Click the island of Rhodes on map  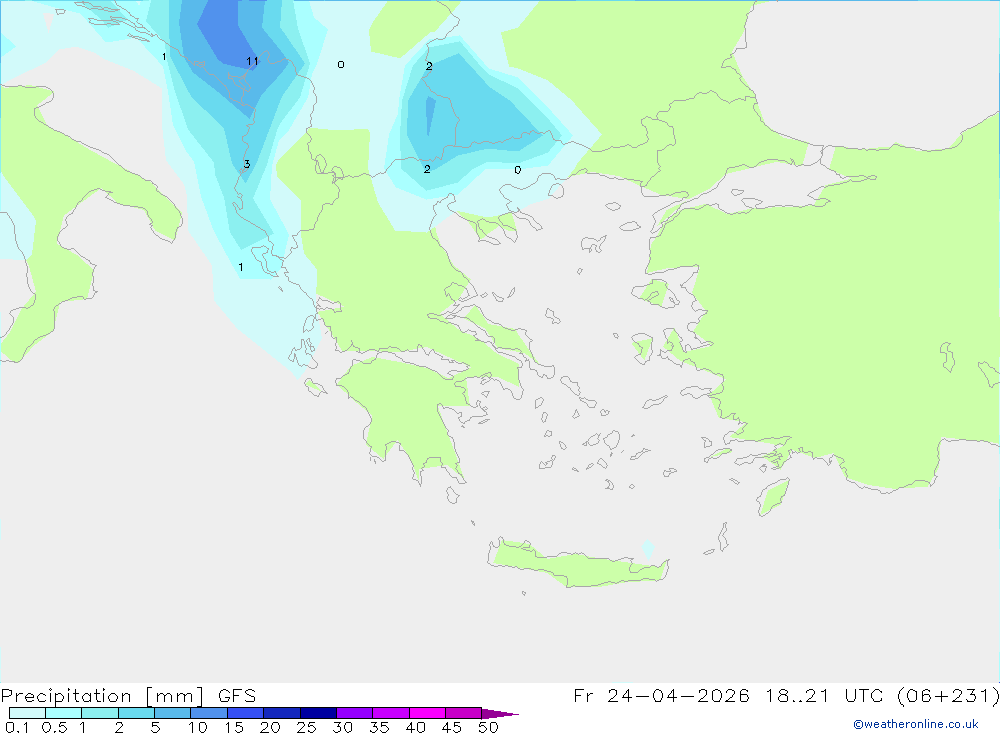click(x=773, y=496)
